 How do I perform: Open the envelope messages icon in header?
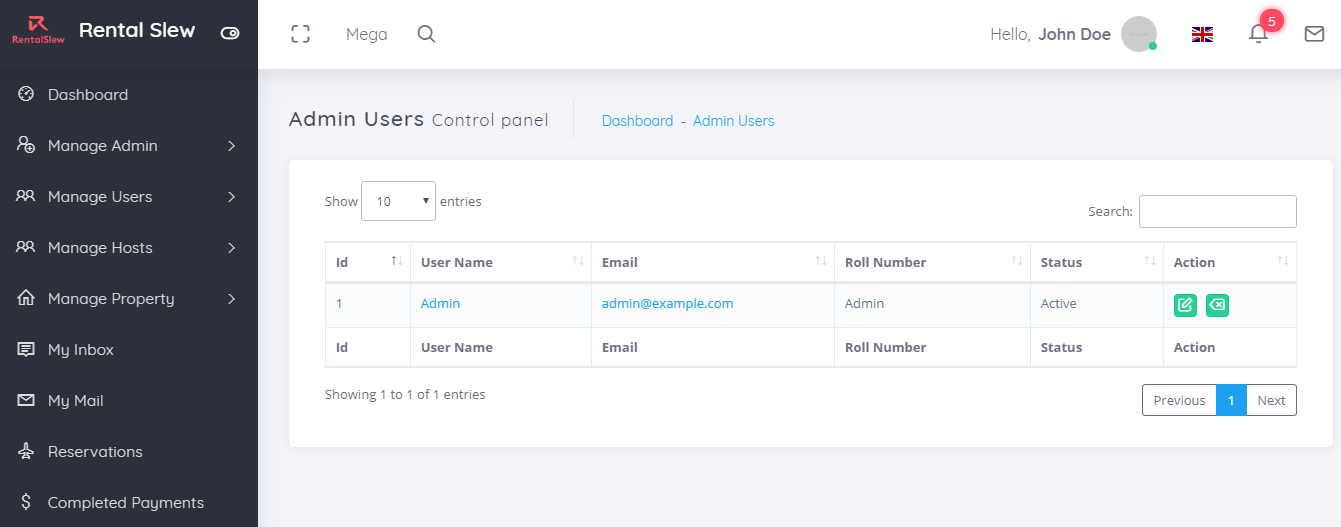tap(1314, 34)
